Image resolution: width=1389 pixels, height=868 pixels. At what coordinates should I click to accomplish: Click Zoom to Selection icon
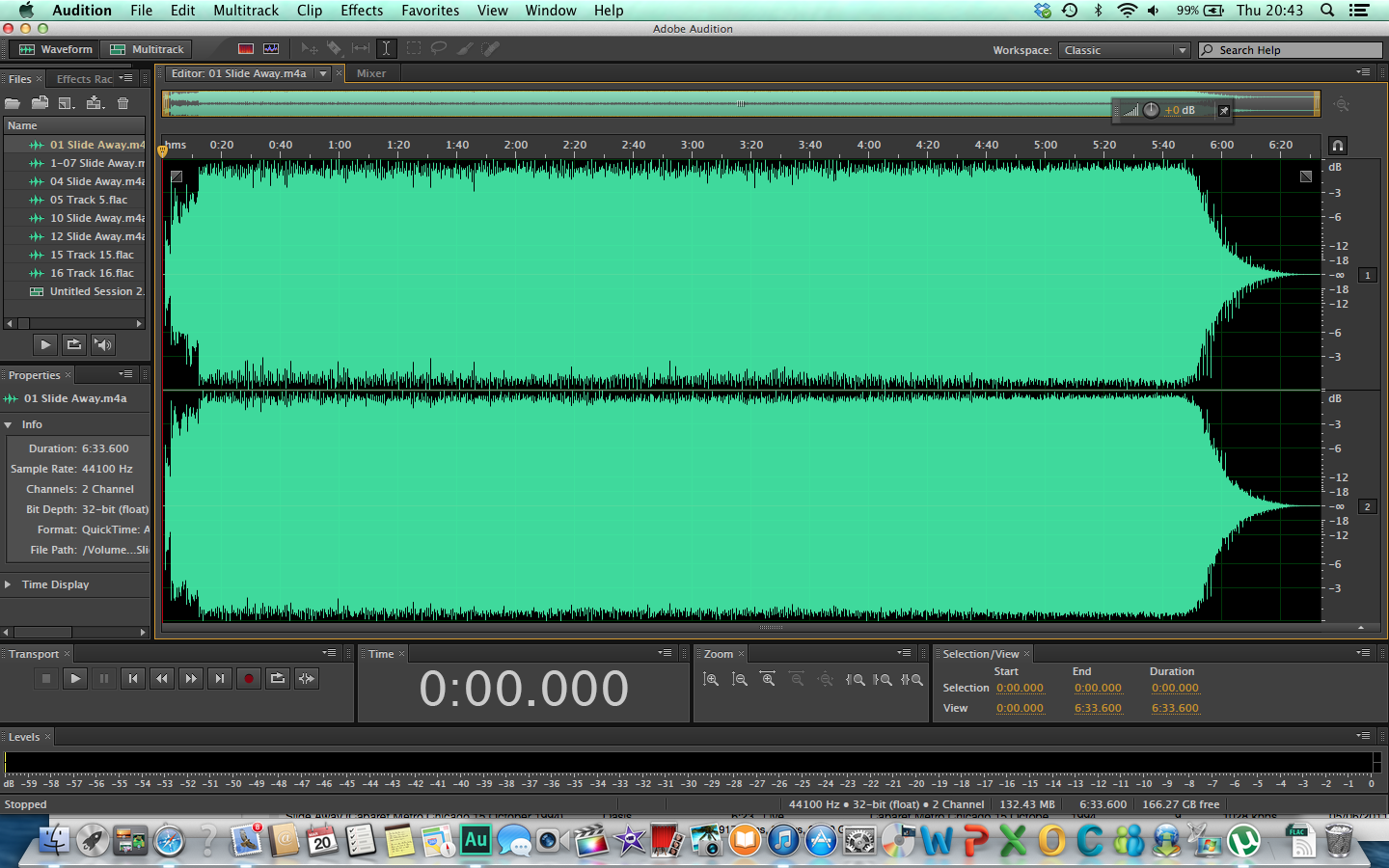(912, 679)
